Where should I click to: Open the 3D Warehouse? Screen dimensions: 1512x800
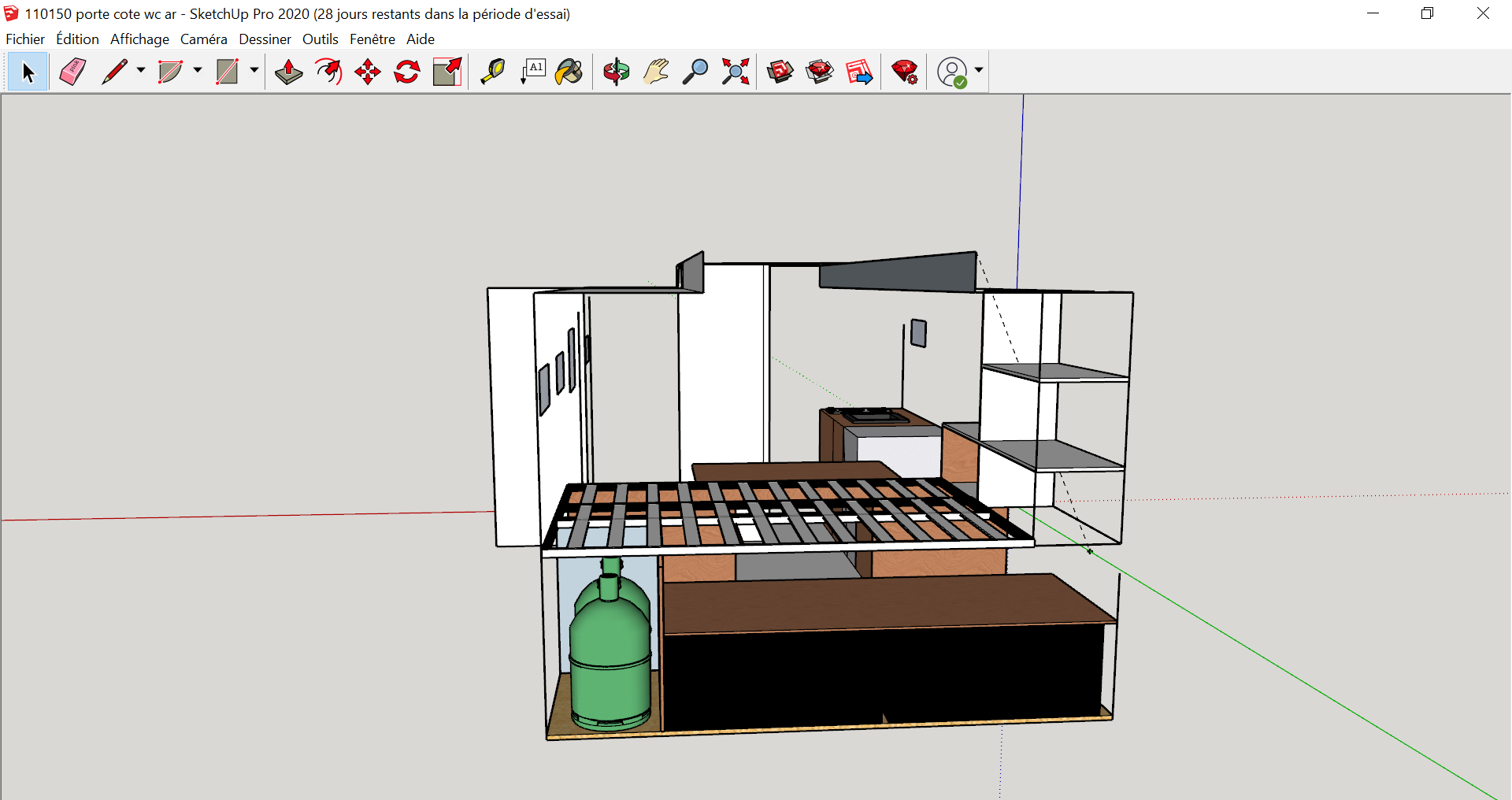pyautogui.click(x=780, y=72)
